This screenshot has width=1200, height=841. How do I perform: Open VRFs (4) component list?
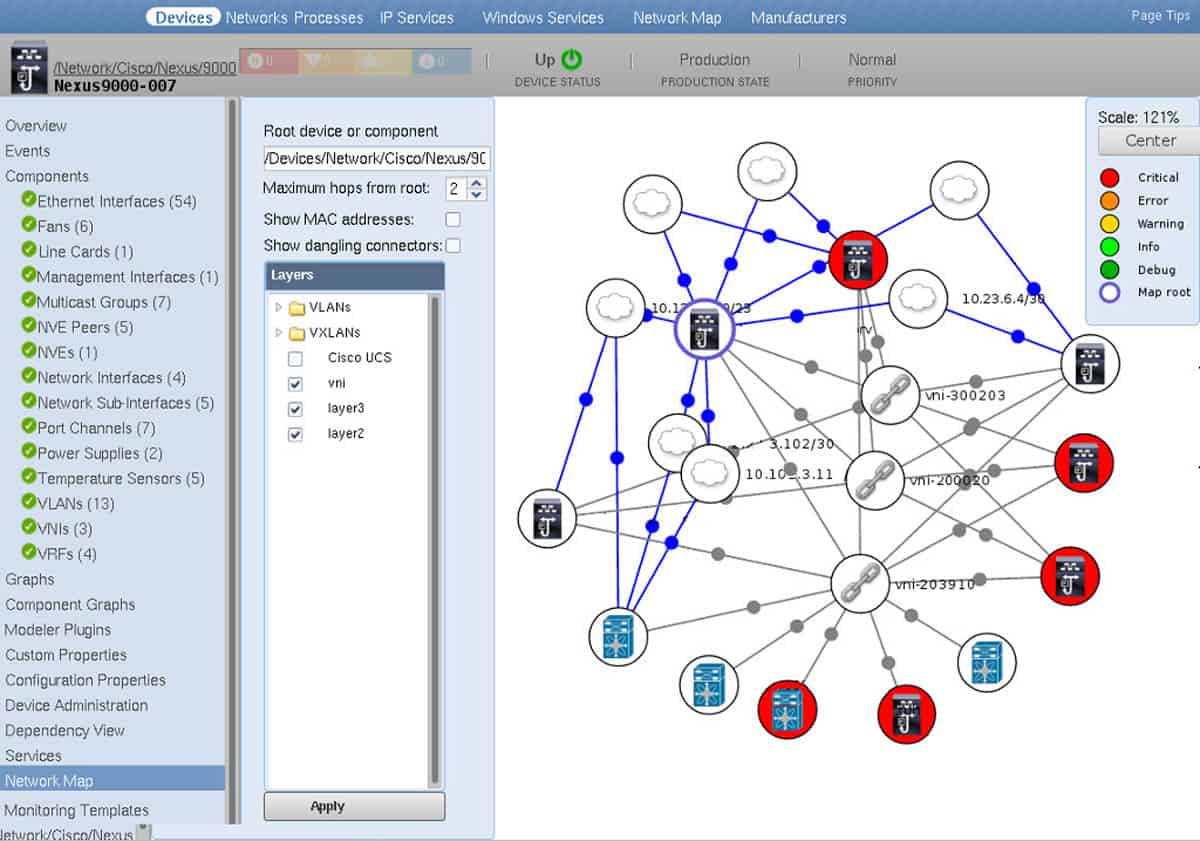click(67, 554)
